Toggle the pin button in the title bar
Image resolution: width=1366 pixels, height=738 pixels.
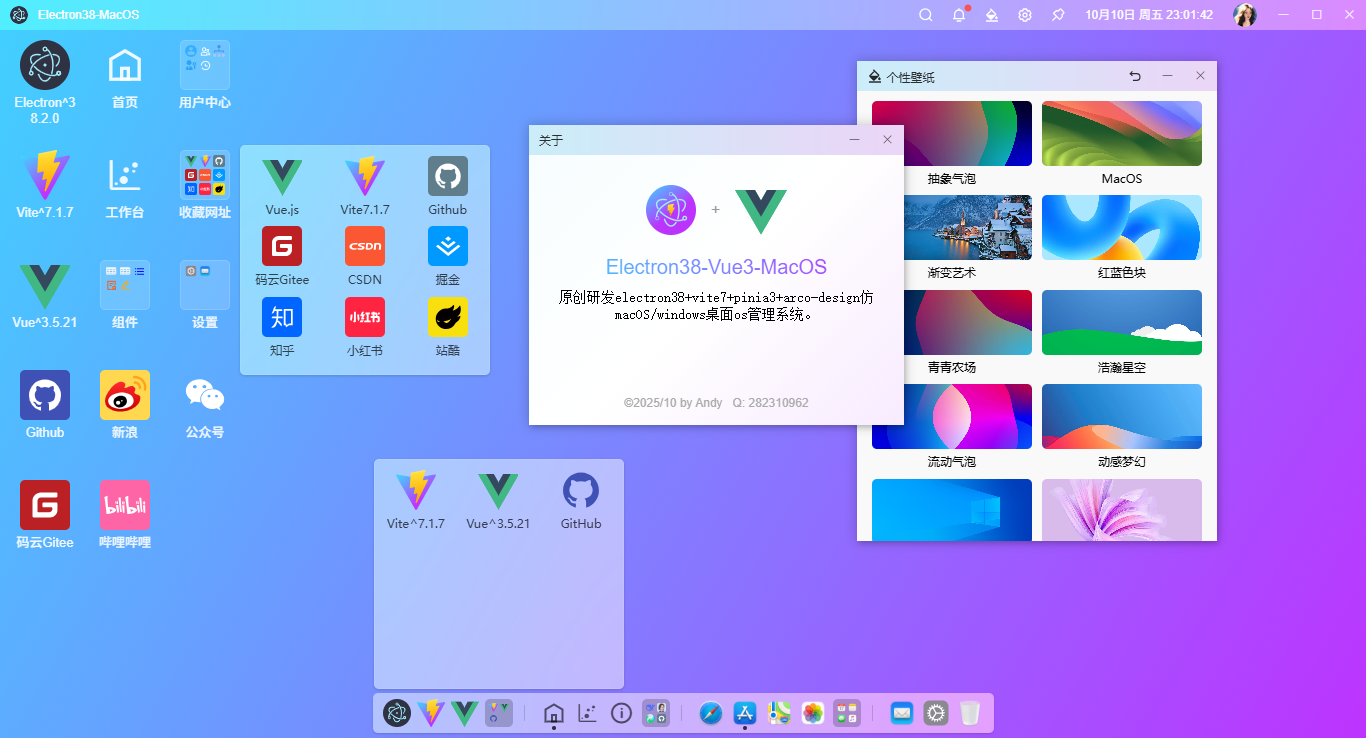pyautogui.click(x=1057, y=14)
